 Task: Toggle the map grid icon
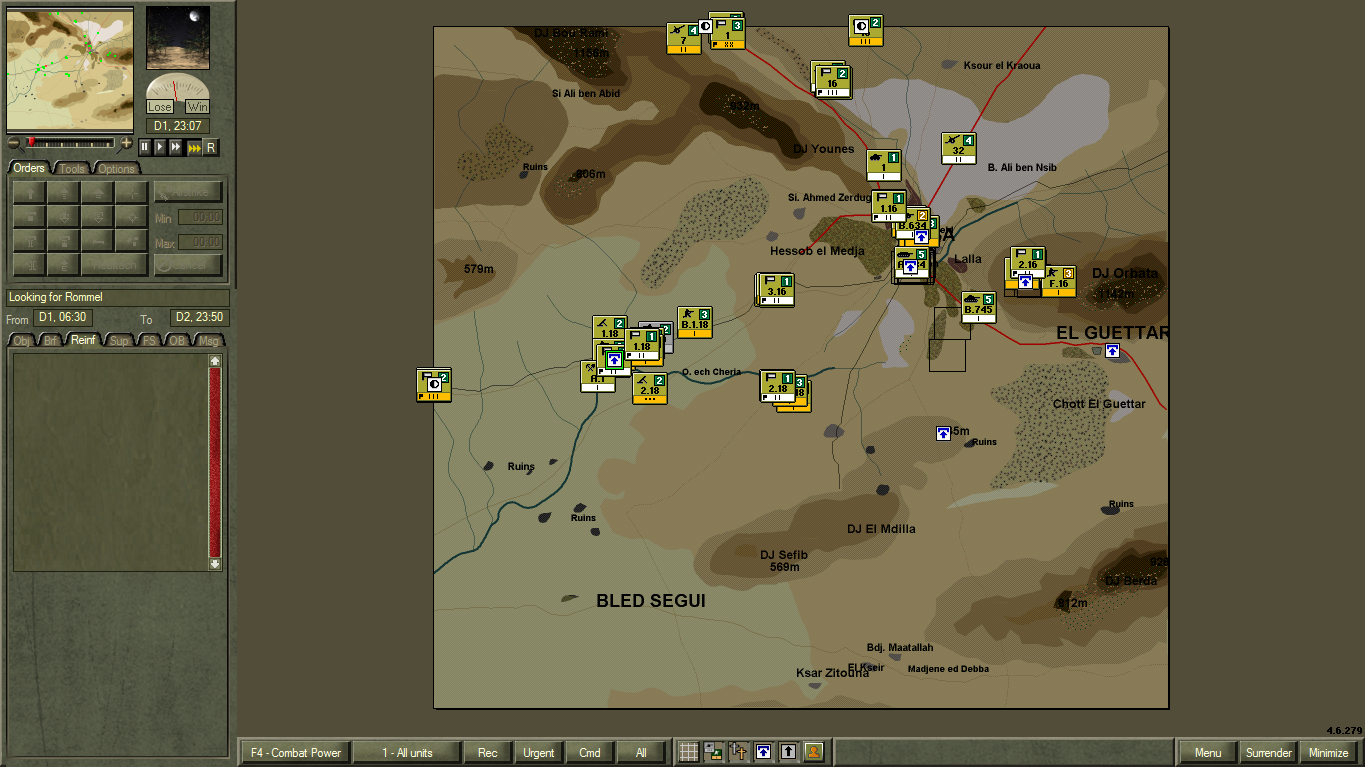tap(689, 752)
